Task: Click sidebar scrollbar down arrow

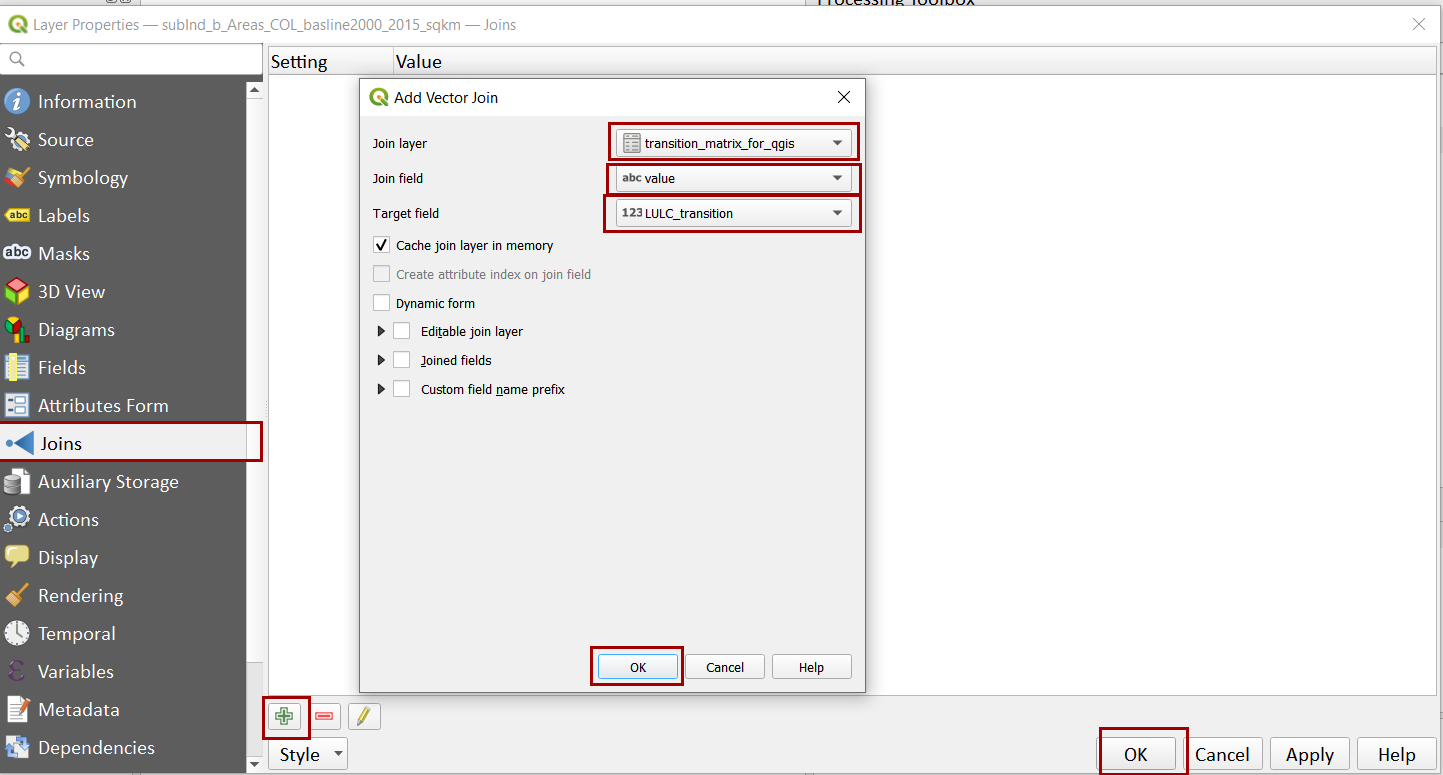Action: (x=255, y=764)
